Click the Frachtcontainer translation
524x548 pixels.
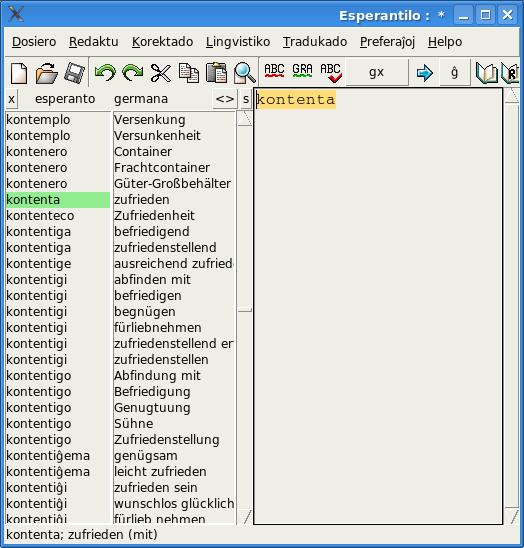coord(162,168)
